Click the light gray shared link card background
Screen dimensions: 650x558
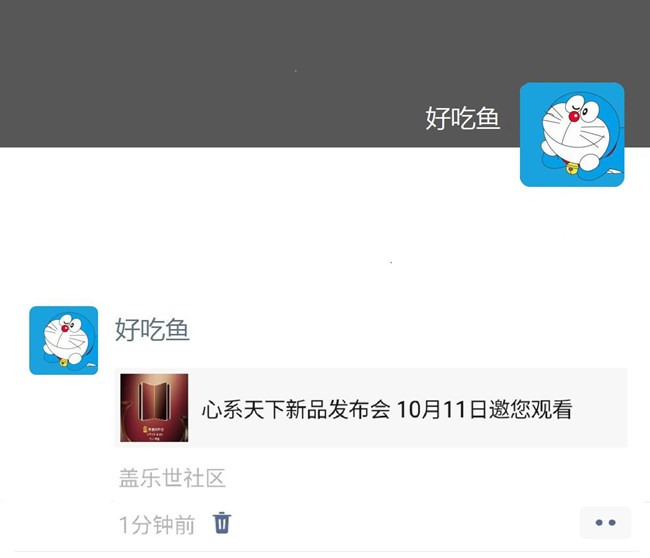click(x=371, y=408)
